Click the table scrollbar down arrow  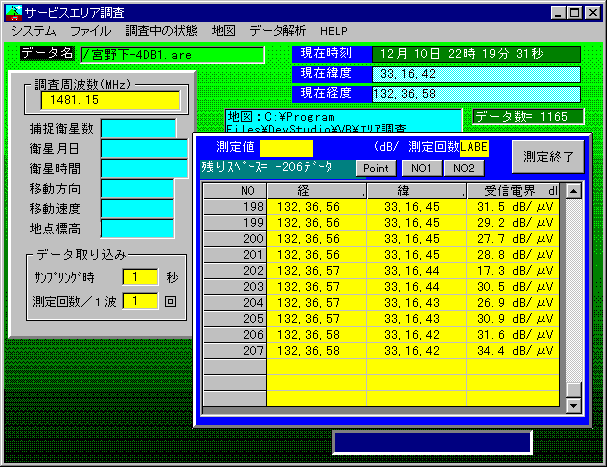[x=573, y=405]
